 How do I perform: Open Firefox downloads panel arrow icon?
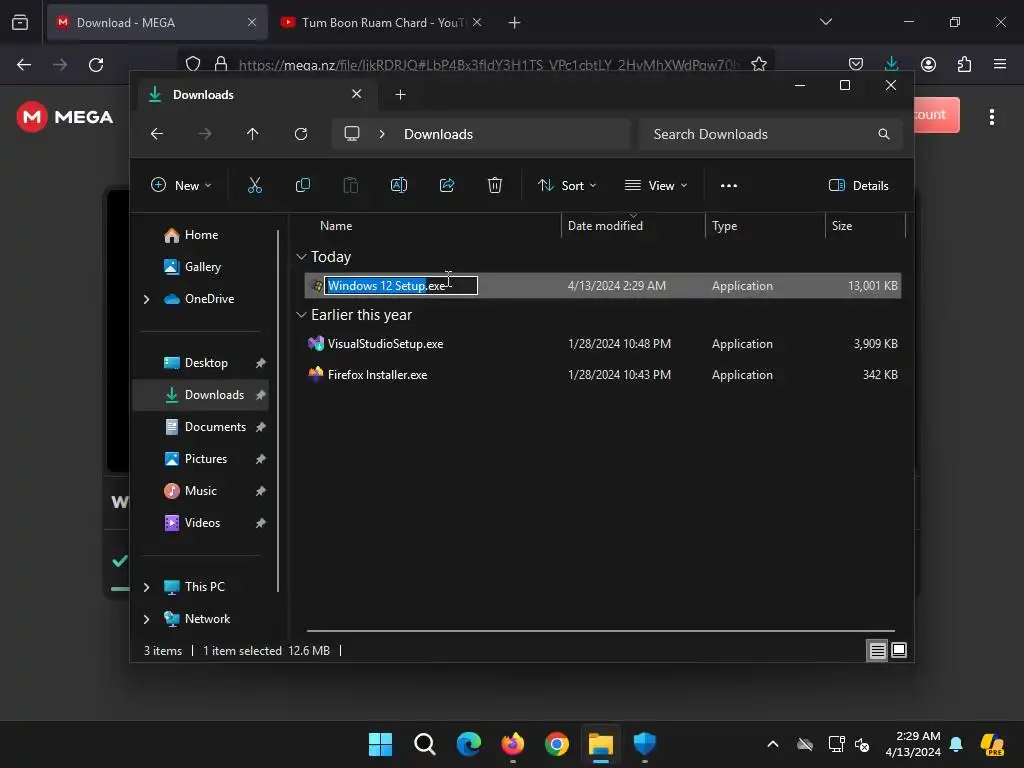pyautogui.click(x=891, y=64)
